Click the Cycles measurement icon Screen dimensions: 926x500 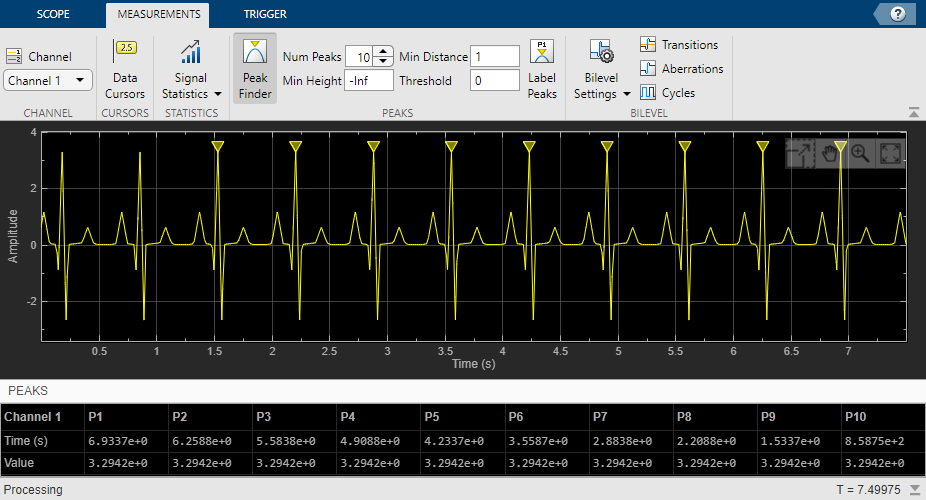[x=648, y=92]
